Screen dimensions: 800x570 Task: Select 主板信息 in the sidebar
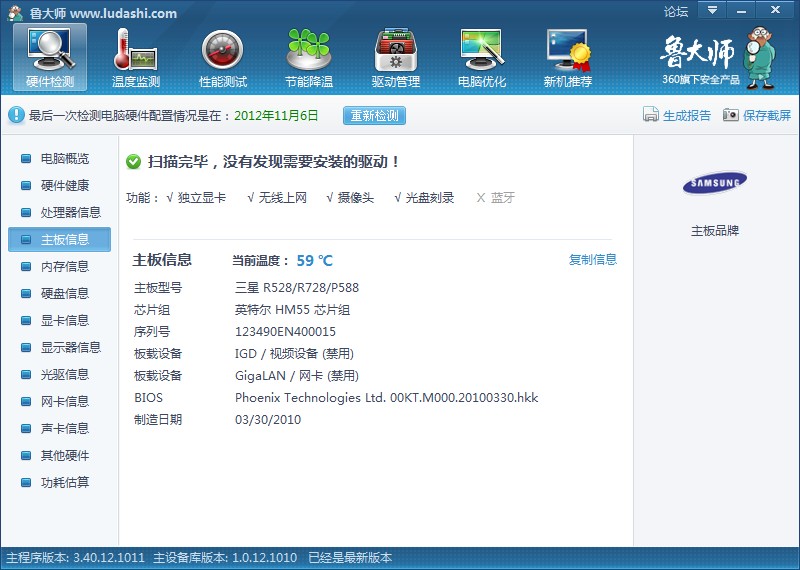pos(59,239)
